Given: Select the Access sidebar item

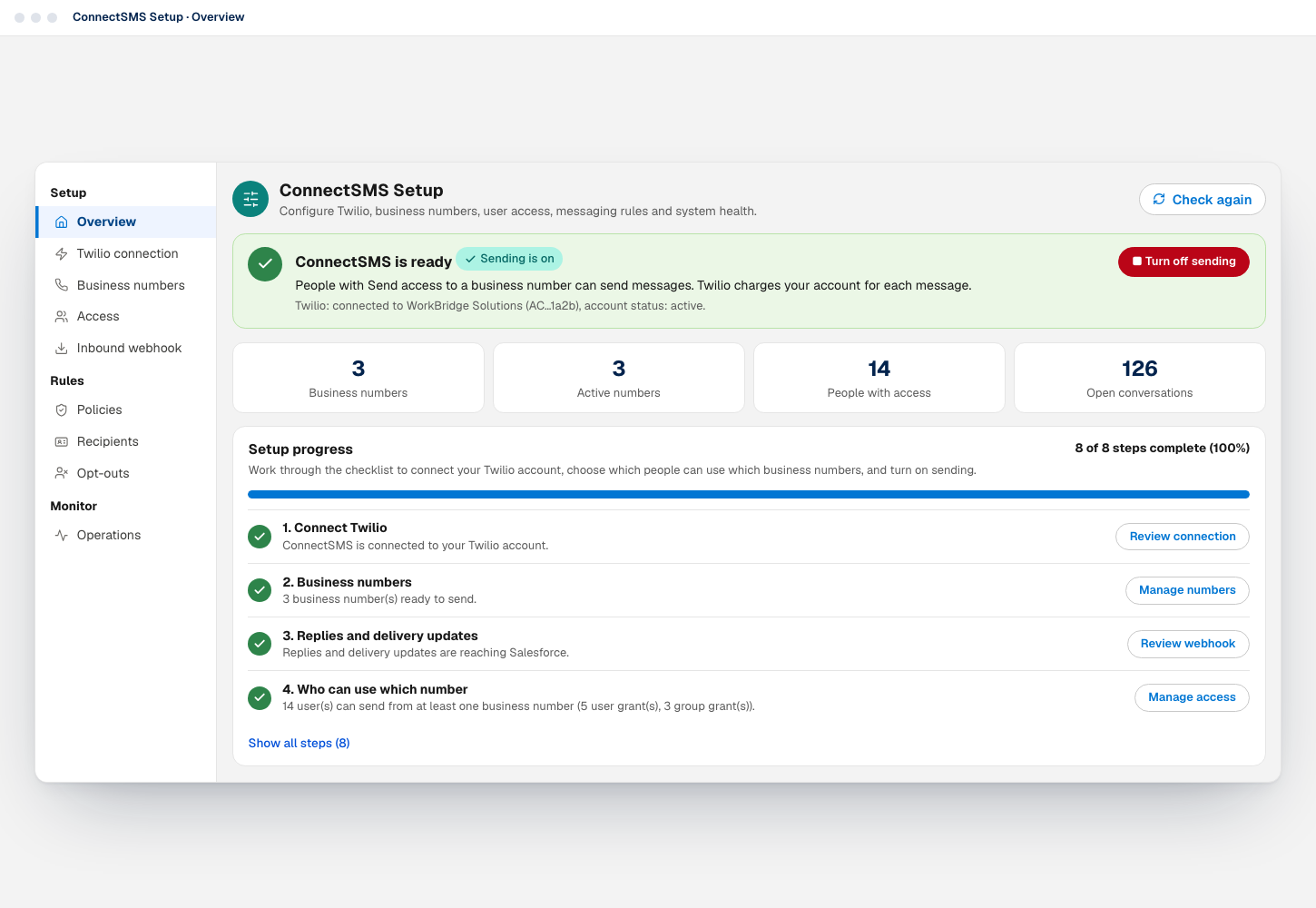Looking at the screenshot, I should coord(126,317).
